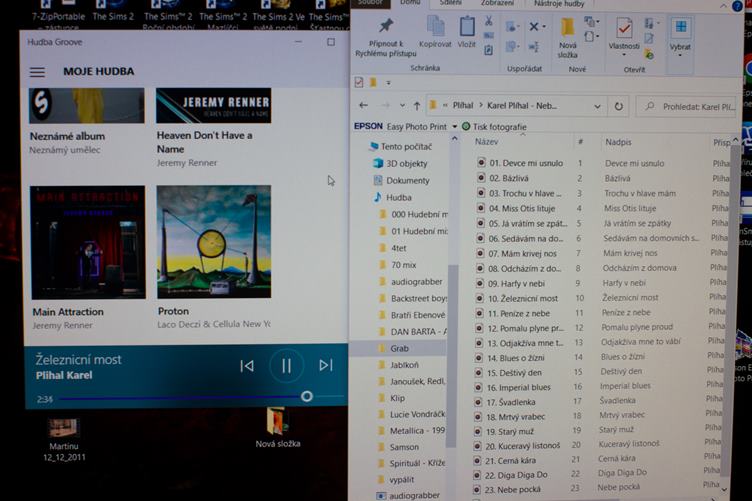The width and height of the screenshot is (752, 501).
Task: Go back with Explorer back arrow
Action: click(x=364, y=105)
